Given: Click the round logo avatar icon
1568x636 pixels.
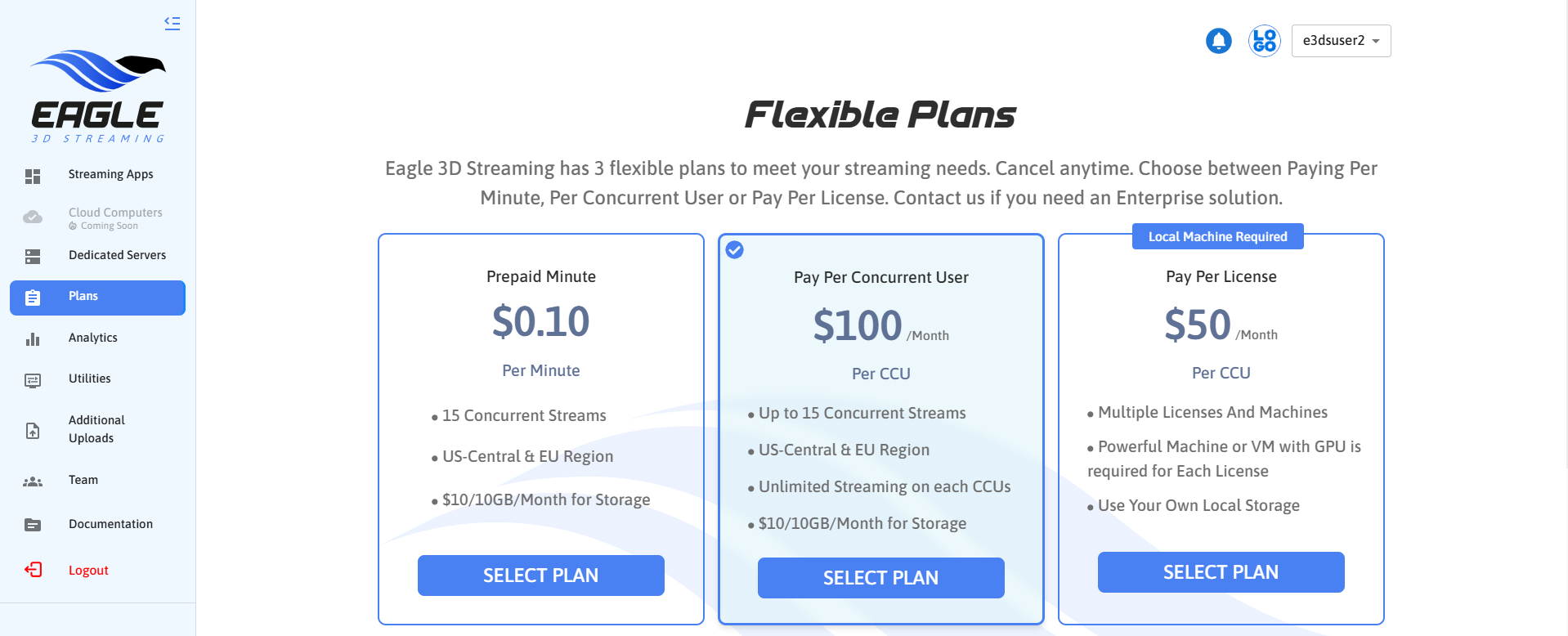Looking at the screenshot, I should click(x=1264, y=41).
